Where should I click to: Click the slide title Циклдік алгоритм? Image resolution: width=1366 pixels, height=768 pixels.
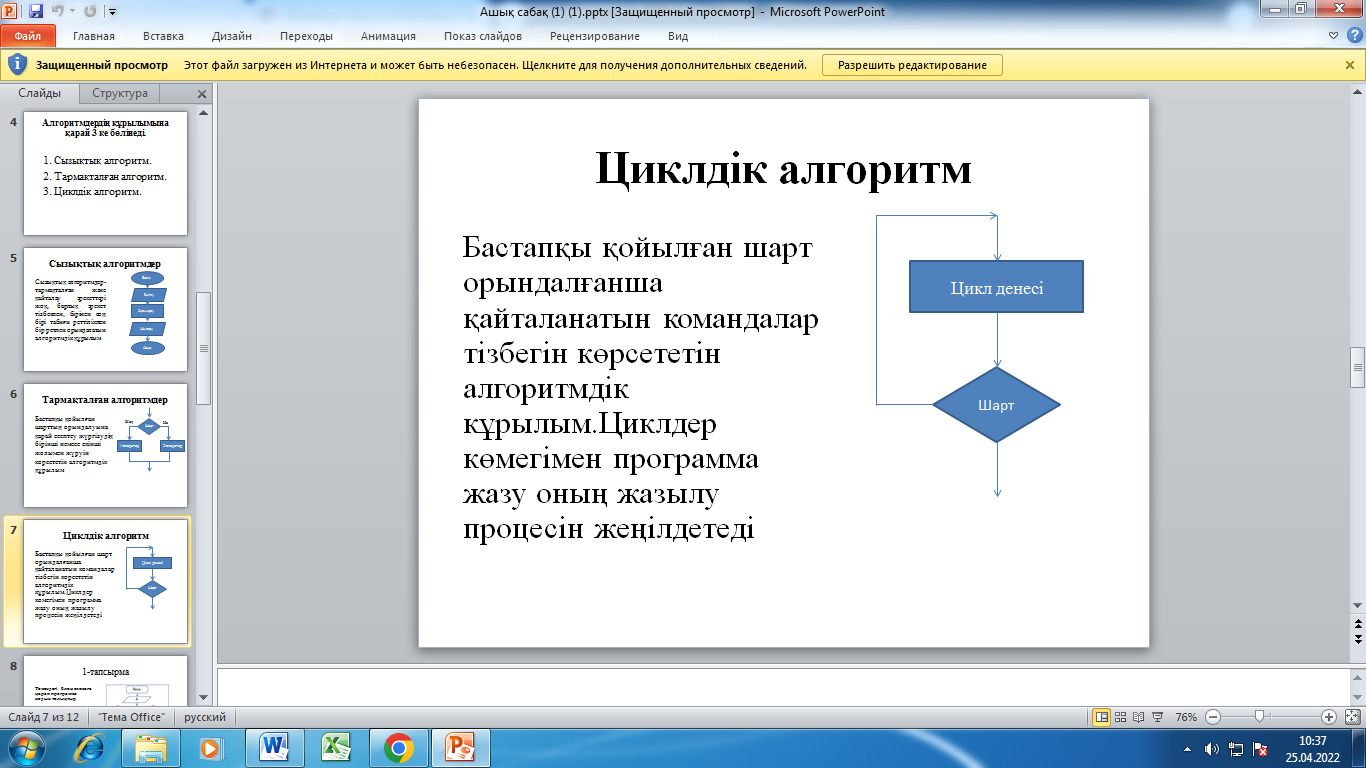783,167
